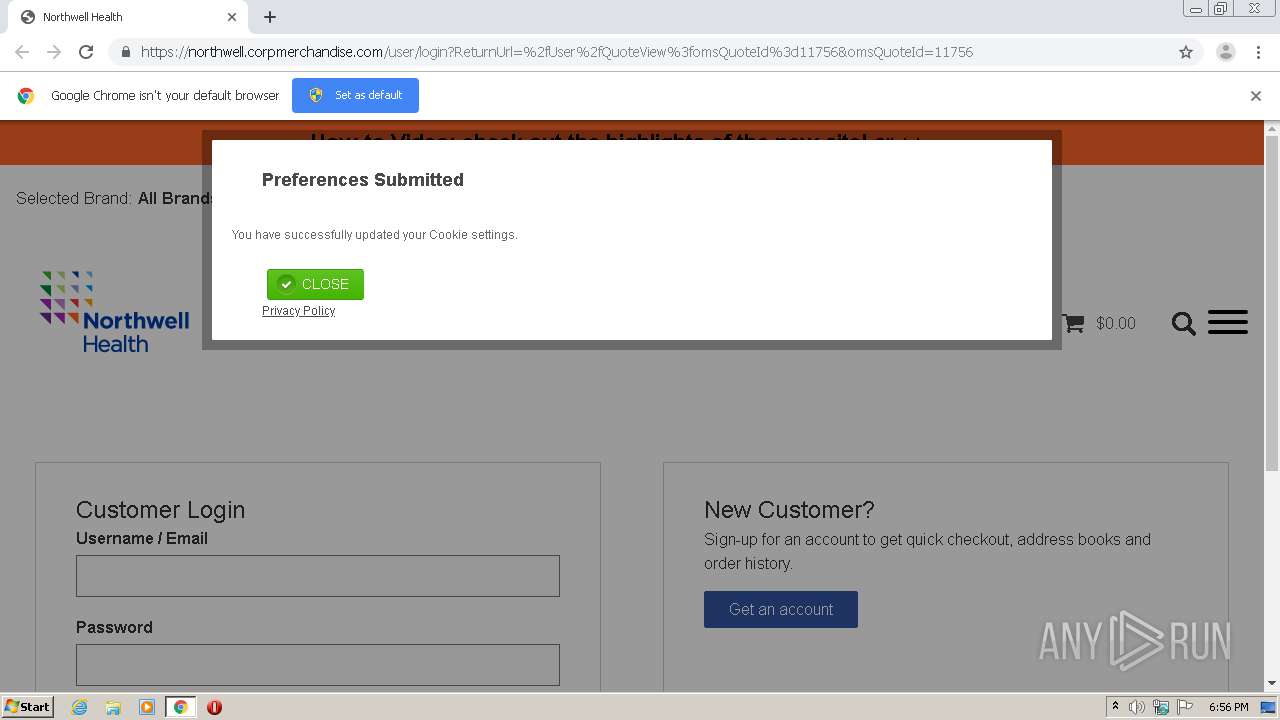This screenshot has width=1280, height=720.
Task: Click the Show desktop button in taskbar
Action: pyautogui.click(x=1268, y=707)
